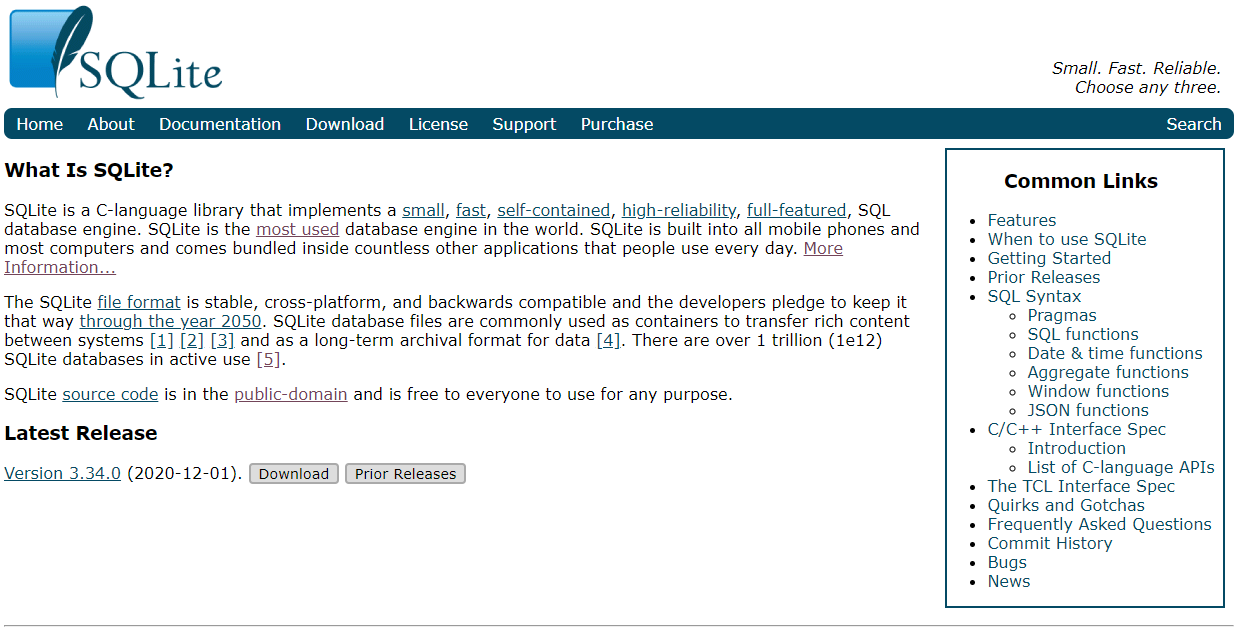The image size is (1236, 634).
Task: Select 'JSON functions' in Common Links
Action: (x=1088, y=410)
